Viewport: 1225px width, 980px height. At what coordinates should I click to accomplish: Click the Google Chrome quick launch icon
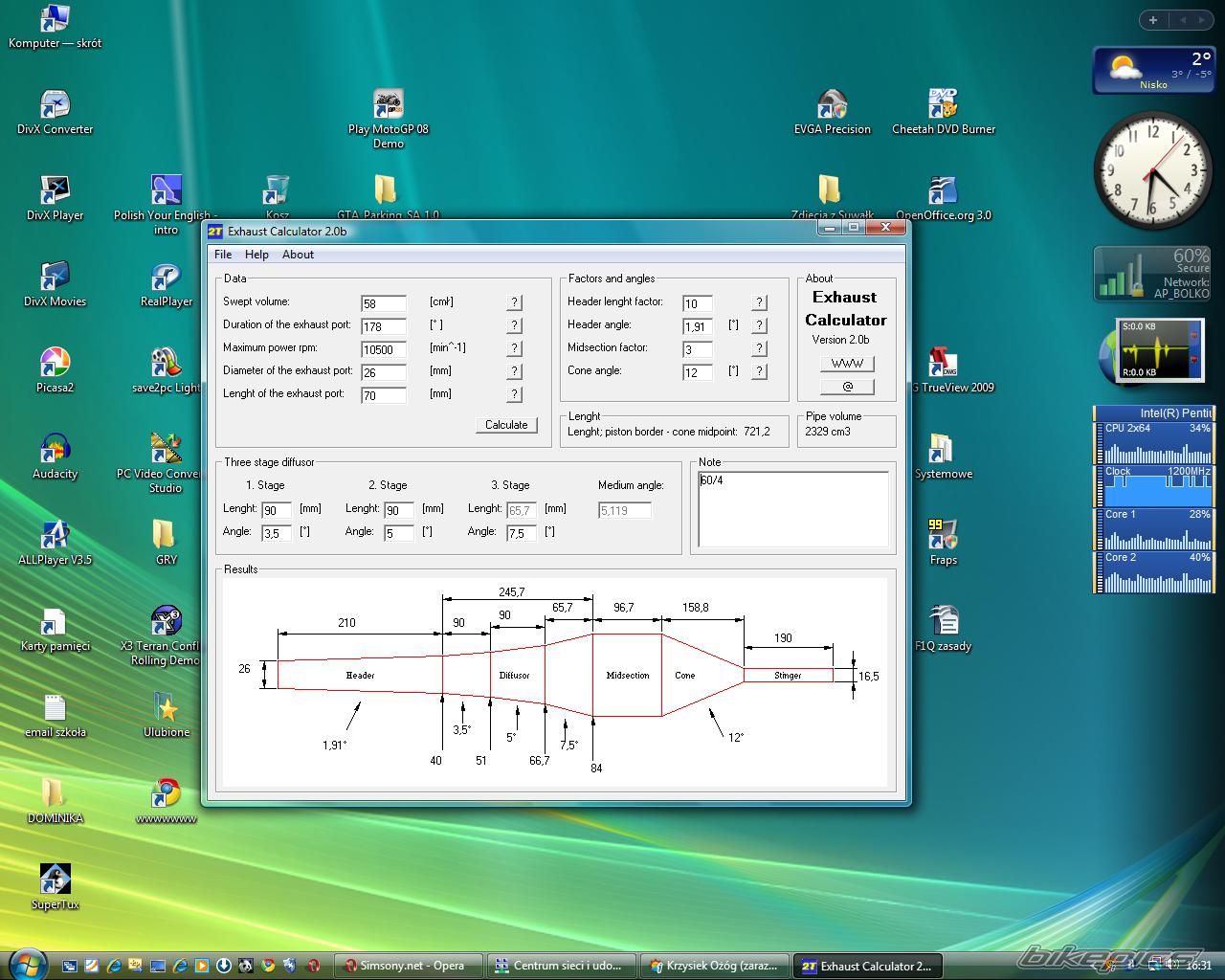click(268, 966)
